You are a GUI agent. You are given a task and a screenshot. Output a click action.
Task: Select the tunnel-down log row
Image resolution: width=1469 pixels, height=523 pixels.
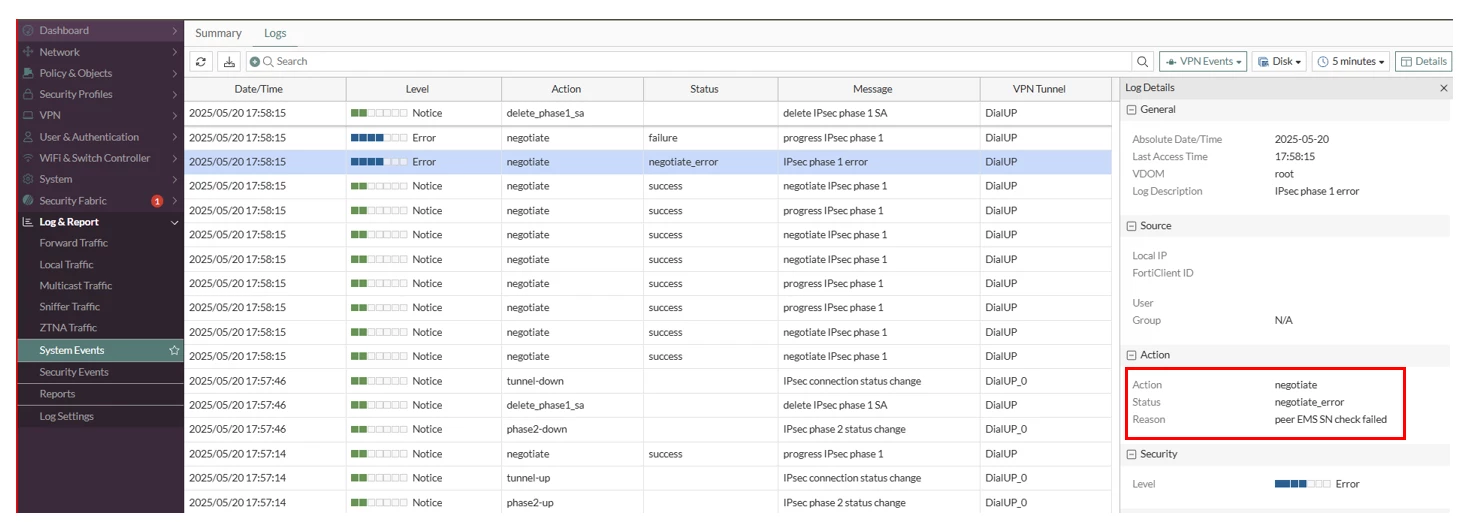coord(648,381)
